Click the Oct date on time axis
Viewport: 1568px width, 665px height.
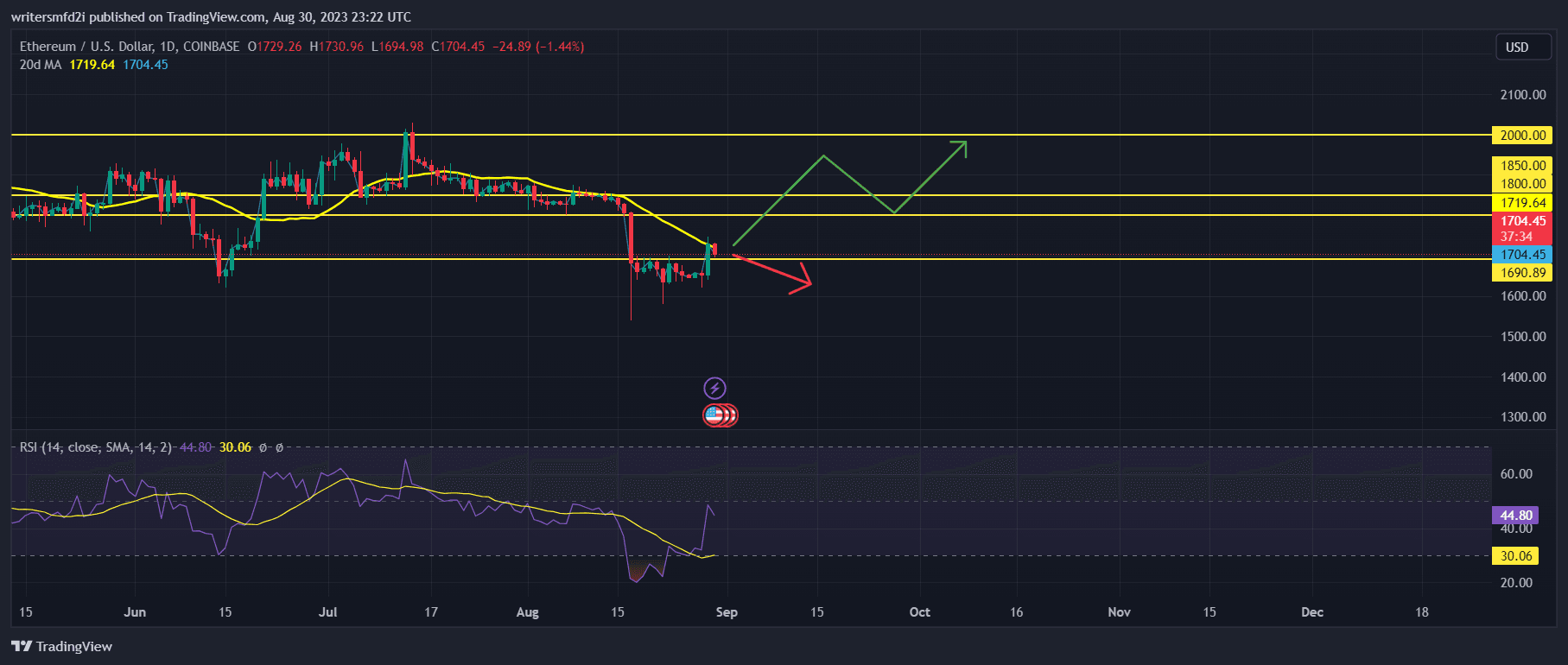(919, 612)
